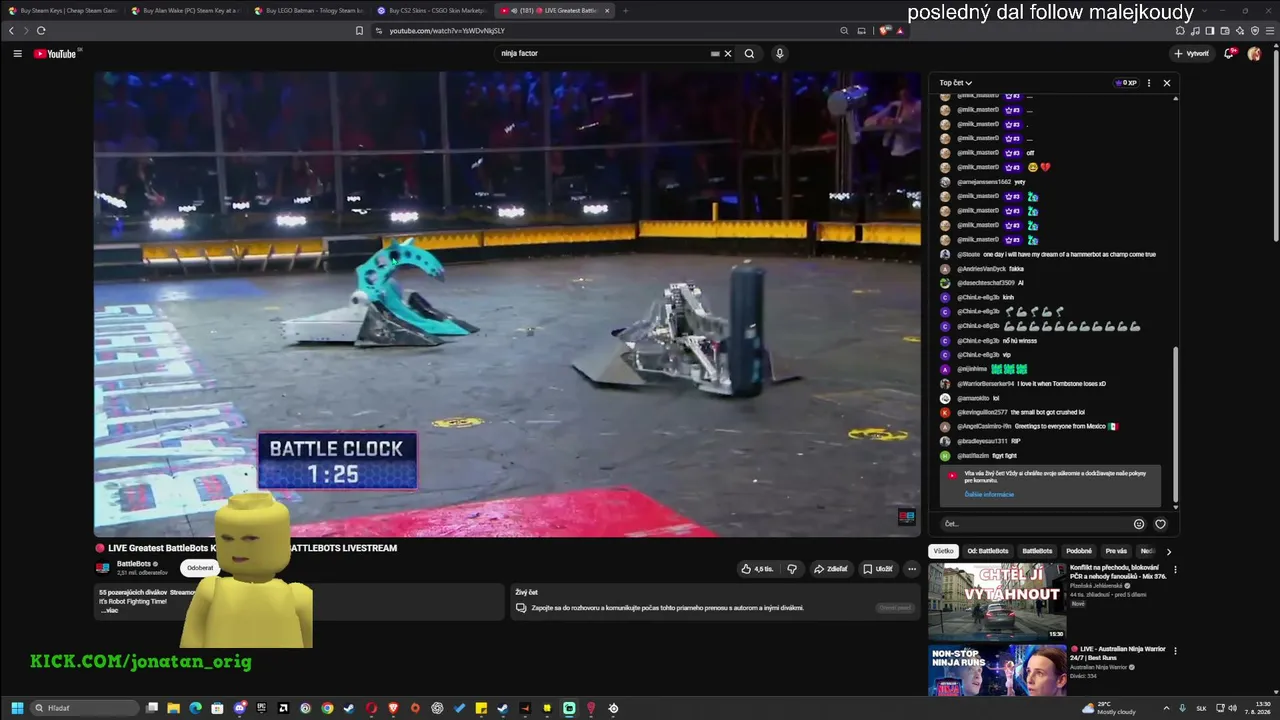The height and width of the screenshot is (720, 1280).
Task: Open the chat emoji picker
Action: 1139,524
